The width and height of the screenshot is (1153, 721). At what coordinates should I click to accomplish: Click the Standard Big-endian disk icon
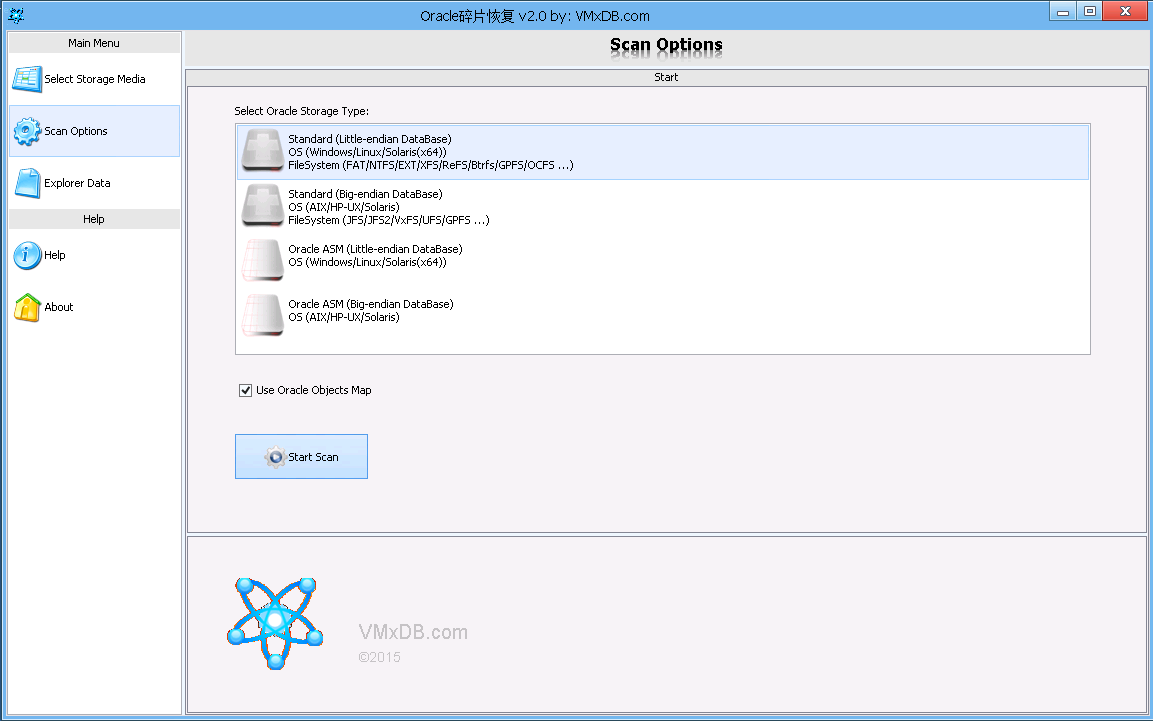[x=263, y=206]
